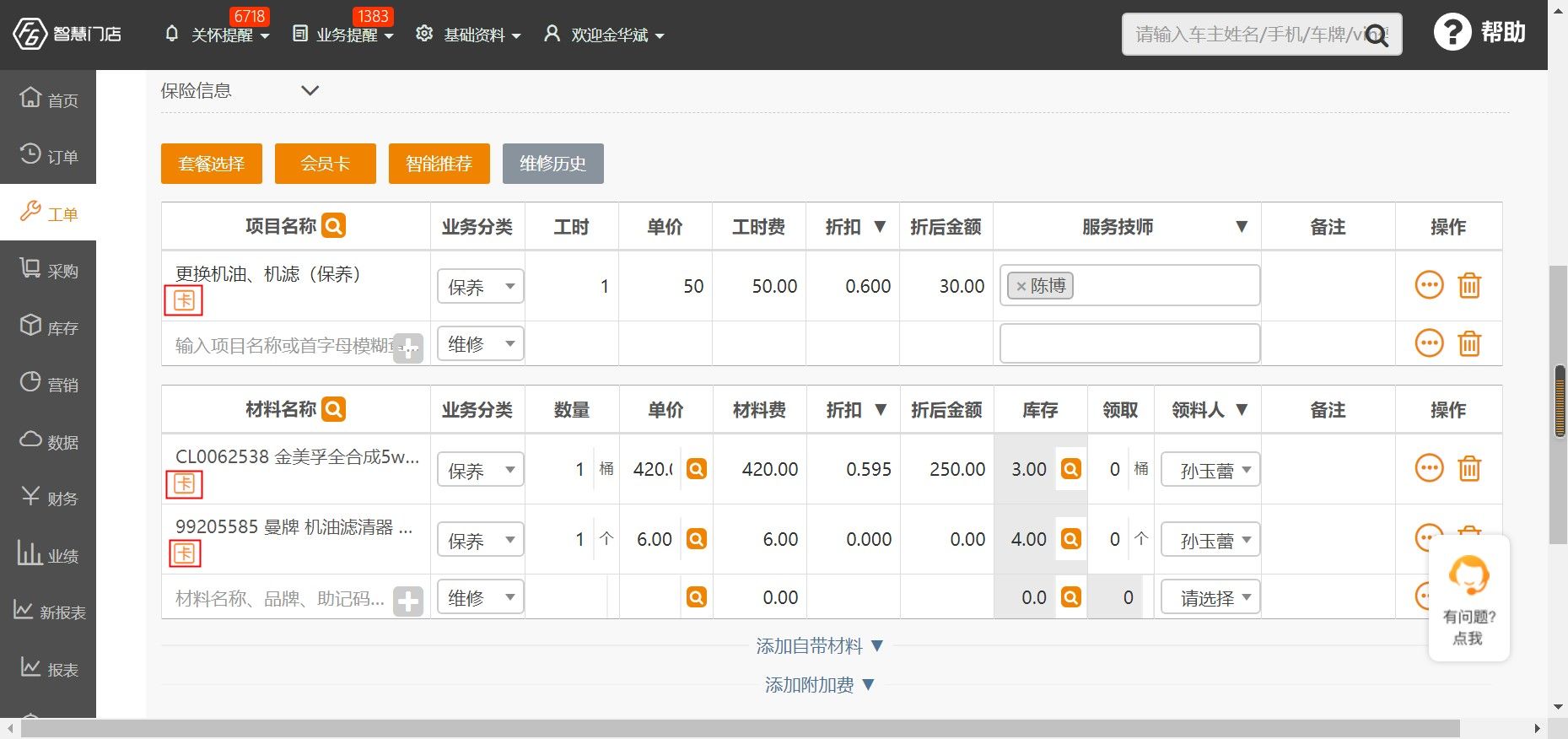This screenshot has height=739, width=1568.
Task: Change 业务分类 for 更换机油 row
Action: (480, 286)
